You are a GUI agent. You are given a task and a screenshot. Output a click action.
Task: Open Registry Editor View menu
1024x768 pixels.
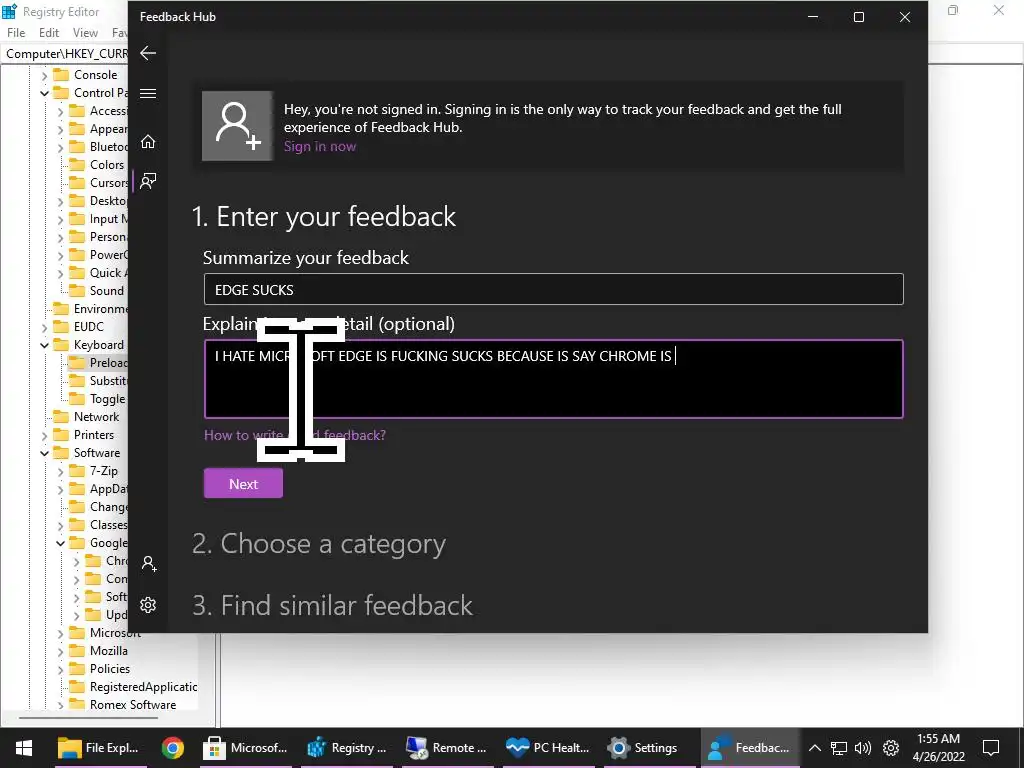click(x=85, y=33)
